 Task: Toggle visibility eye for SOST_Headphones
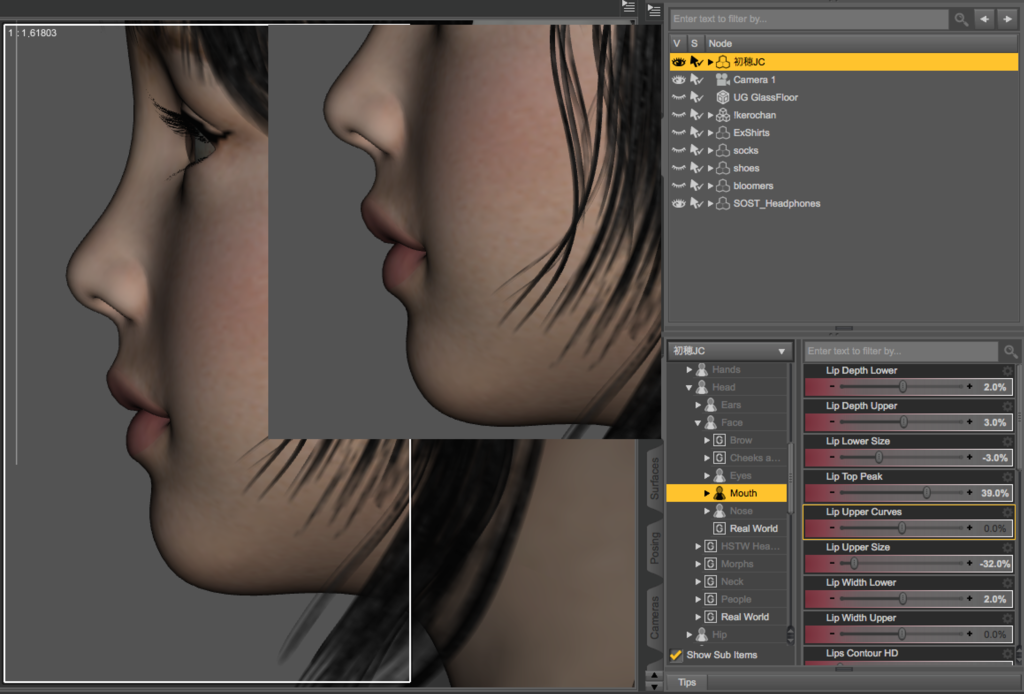(x=679, y=204)
